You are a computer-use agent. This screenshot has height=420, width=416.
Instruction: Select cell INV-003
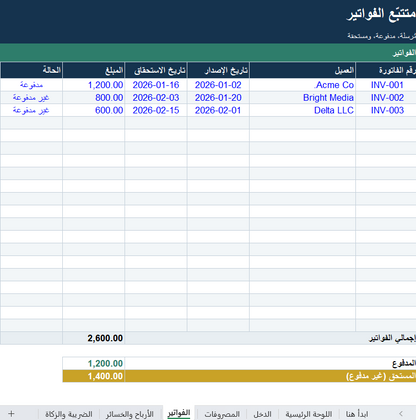(386, 110)
